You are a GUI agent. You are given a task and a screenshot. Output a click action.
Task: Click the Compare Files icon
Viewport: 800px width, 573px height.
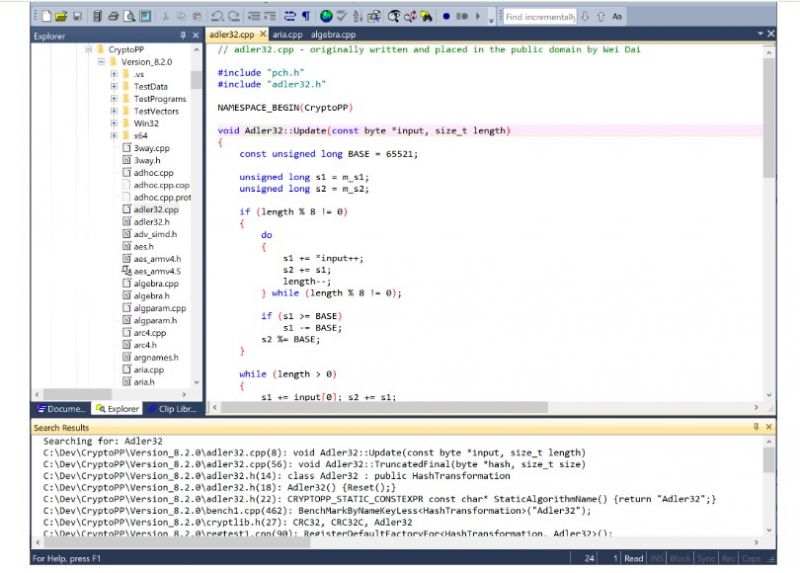click(374, 16)
